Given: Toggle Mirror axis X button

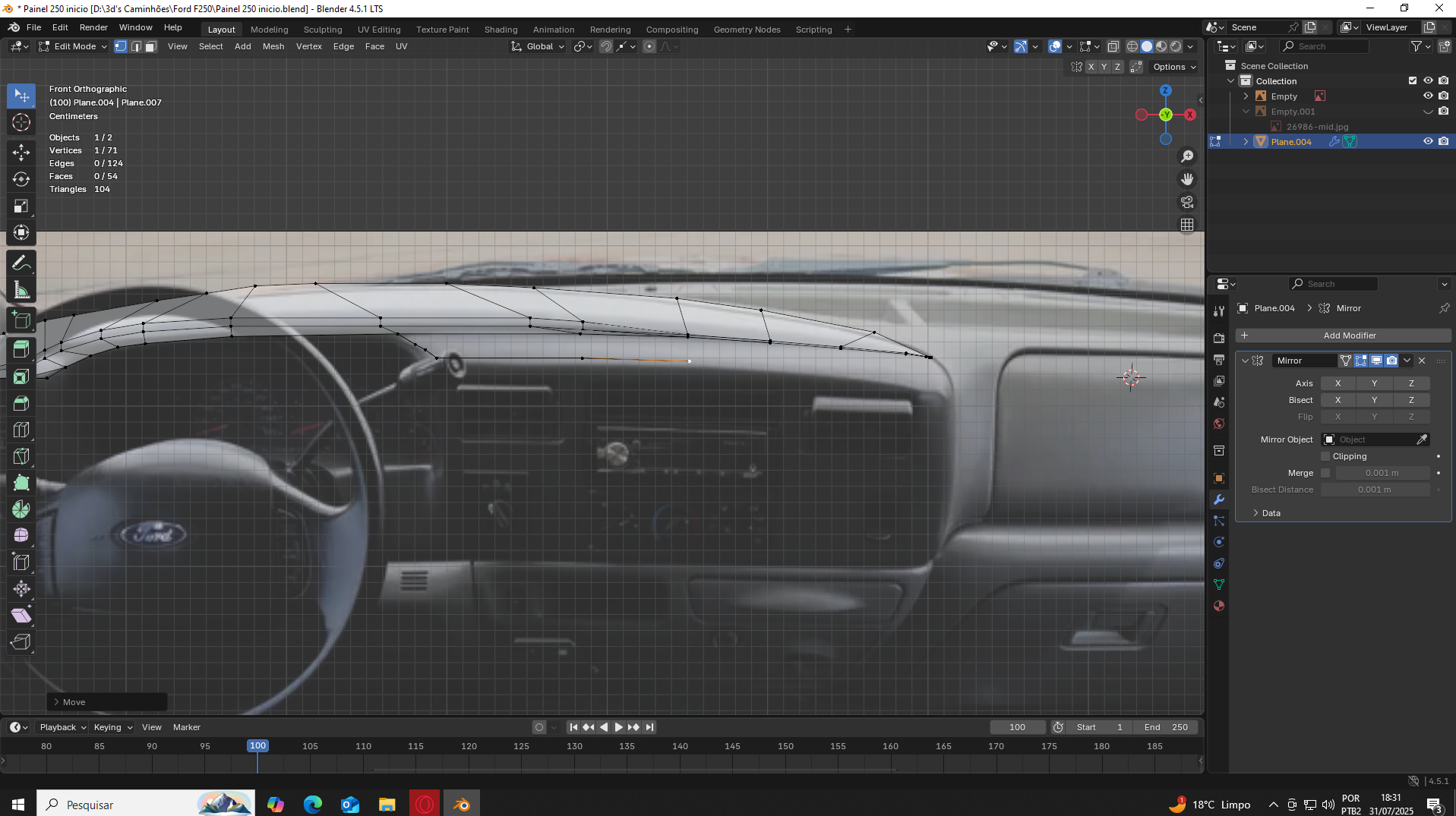Looking at the screenshot, I should point(1338,383).
